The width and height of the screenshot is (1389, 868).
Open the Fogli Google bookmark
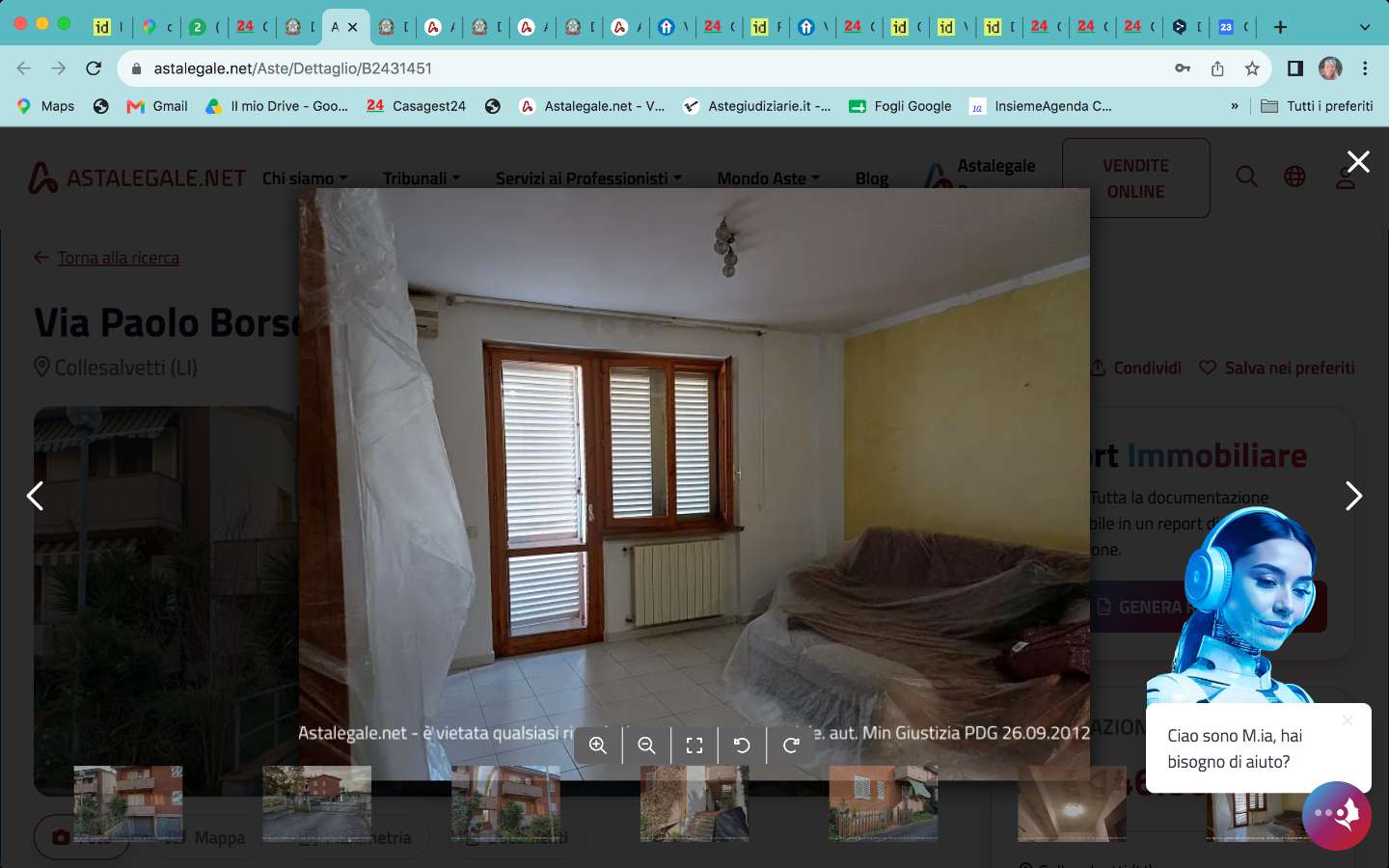coord(900,106)
